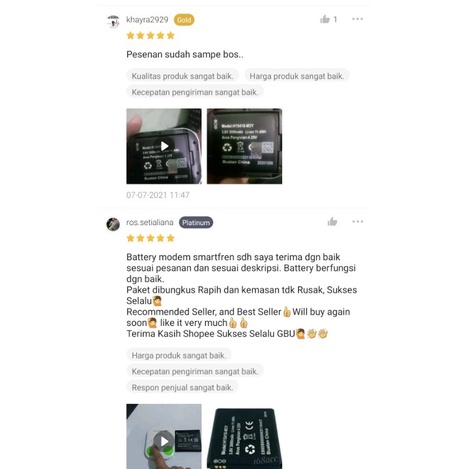Like ros.setialiana's review with thumbs-up icon
Screen dimensions: 469x469
[332, 222]
